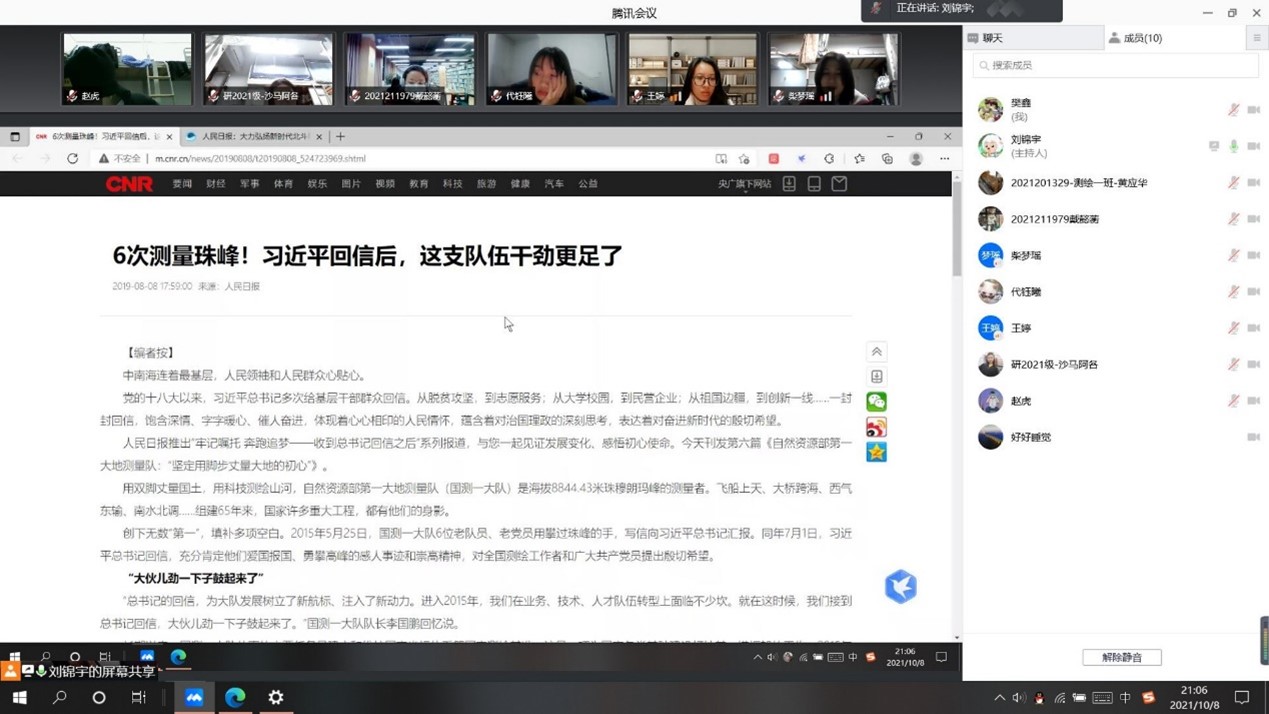Toggle the muted microphone for 王婷
1269x714 pixels.
coord(1233,328)
